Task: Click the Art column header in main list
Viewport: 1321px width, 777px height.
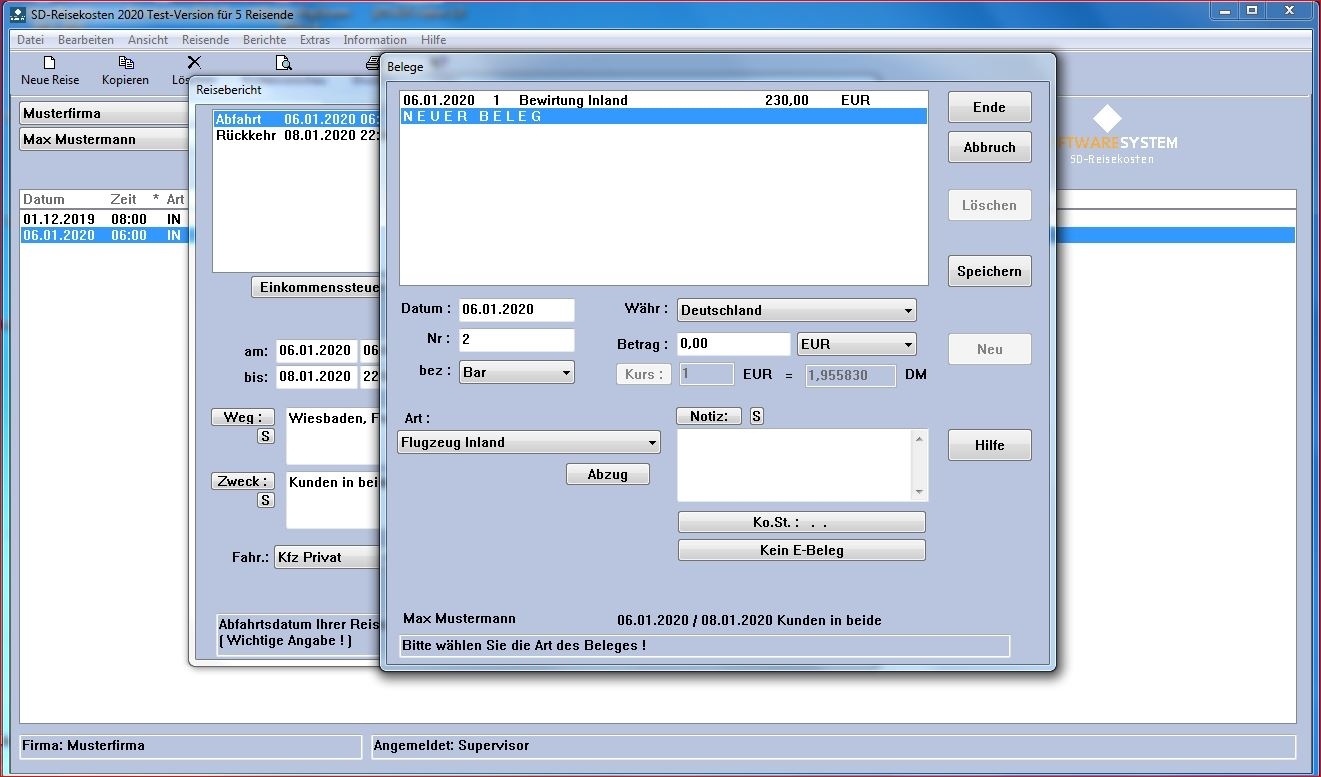Action: pyautogui.click(x=175, y=199)
